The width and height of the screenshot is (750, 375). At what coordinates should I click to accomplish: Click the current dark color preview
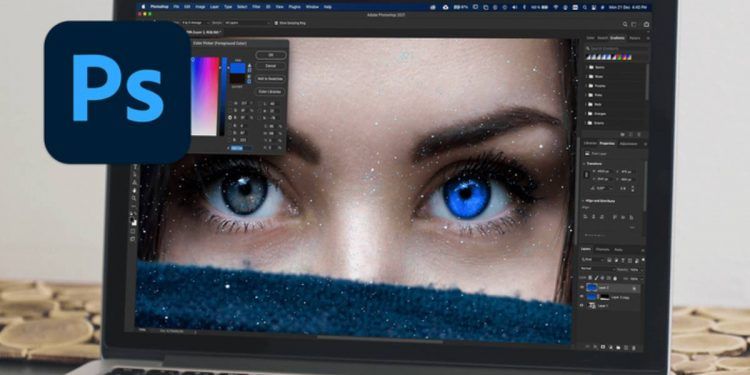pos(238,79)
